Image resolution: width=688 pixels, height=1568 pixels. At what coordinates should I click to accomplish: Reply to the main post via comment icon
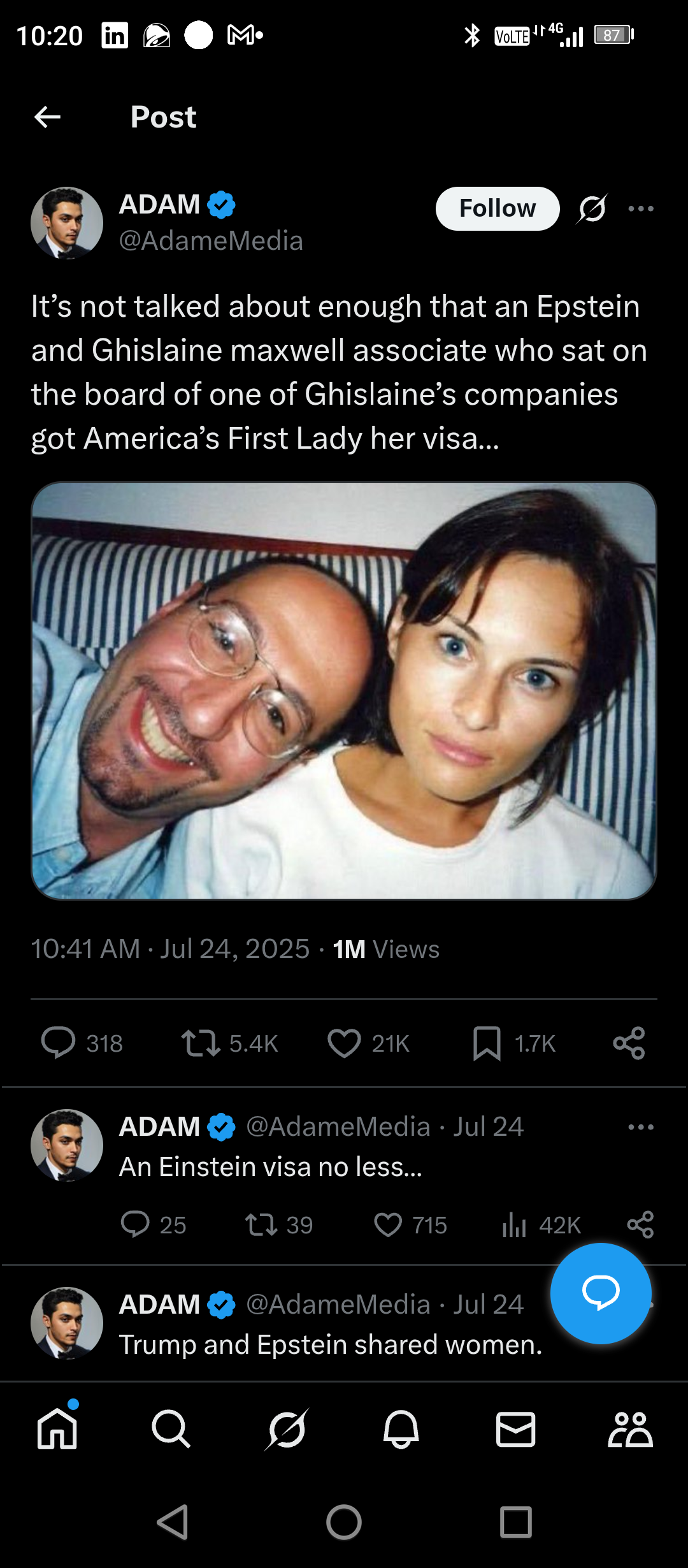[58, 1043]
